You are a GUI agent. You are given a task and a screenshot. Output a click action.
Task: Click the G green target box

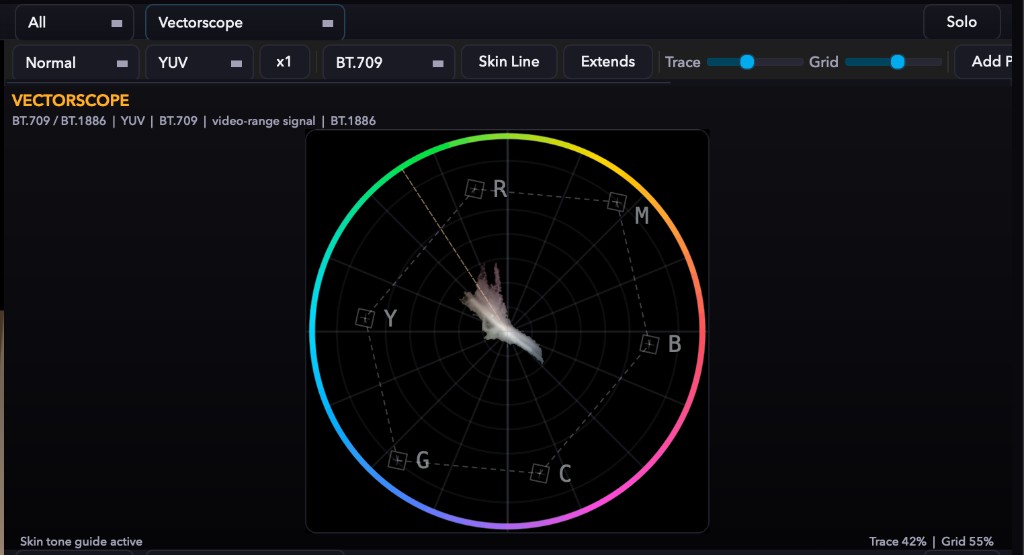(x=397, y=460)
